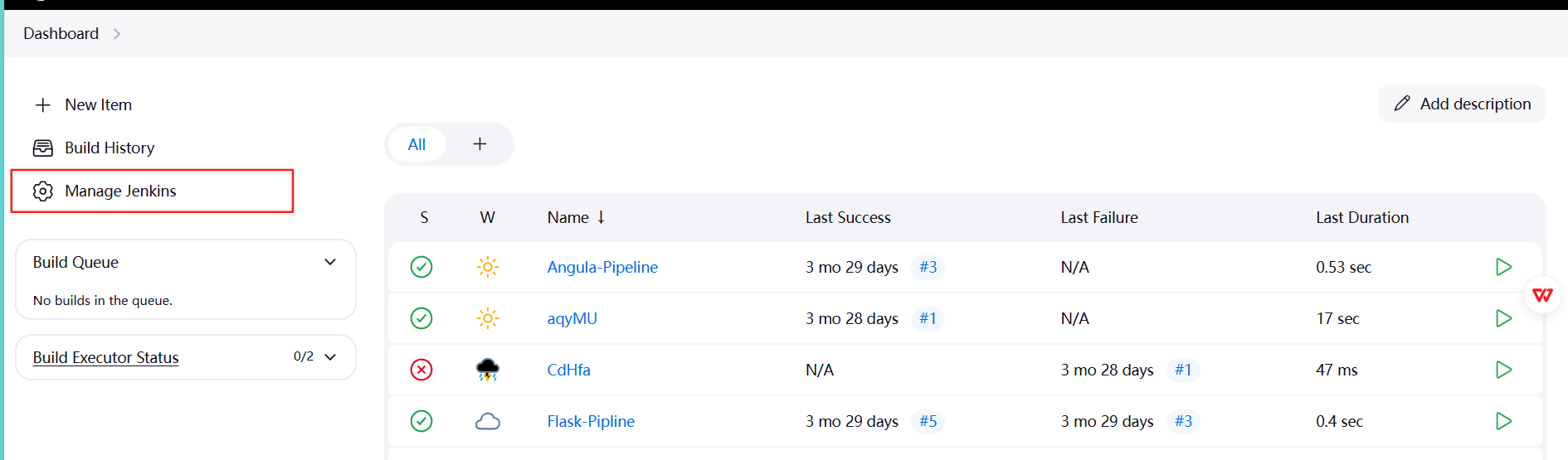Viewport: 1568px width, 460px height.
Task: Add a new view with the plus tab
Action: point(480,144)
